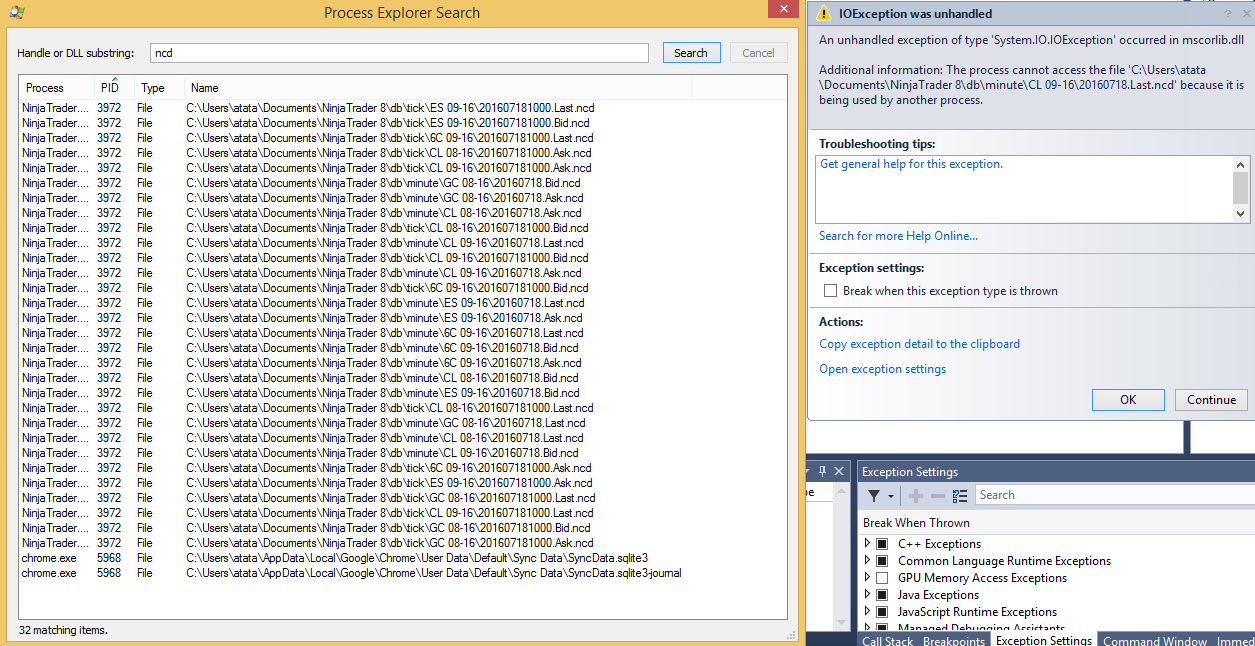Image resolution: width=1255 pixels, height=646 pixels.
Task: Sort results by Type column header
Action: (x=159, y=88)
